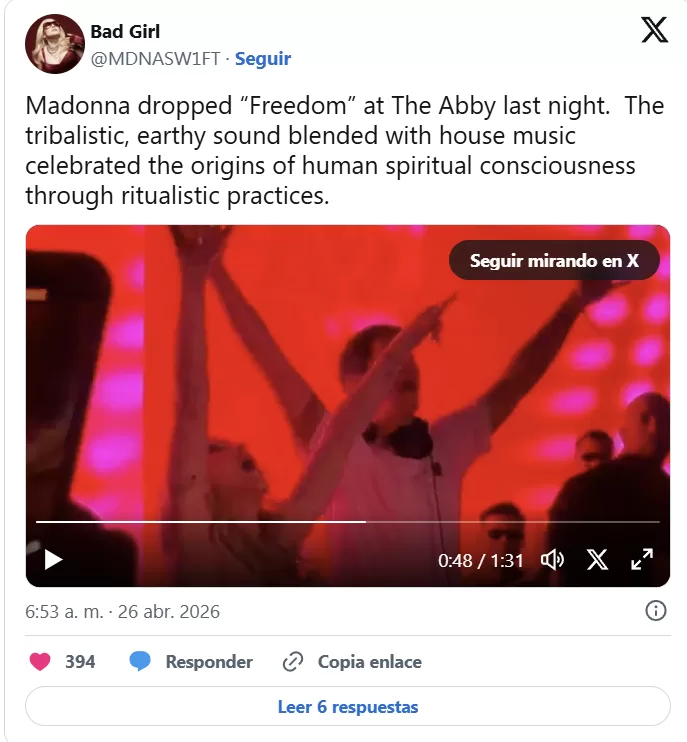Click the X logo at top right
Viewport: 687px width, 742px height.
[x=654, y=30]
